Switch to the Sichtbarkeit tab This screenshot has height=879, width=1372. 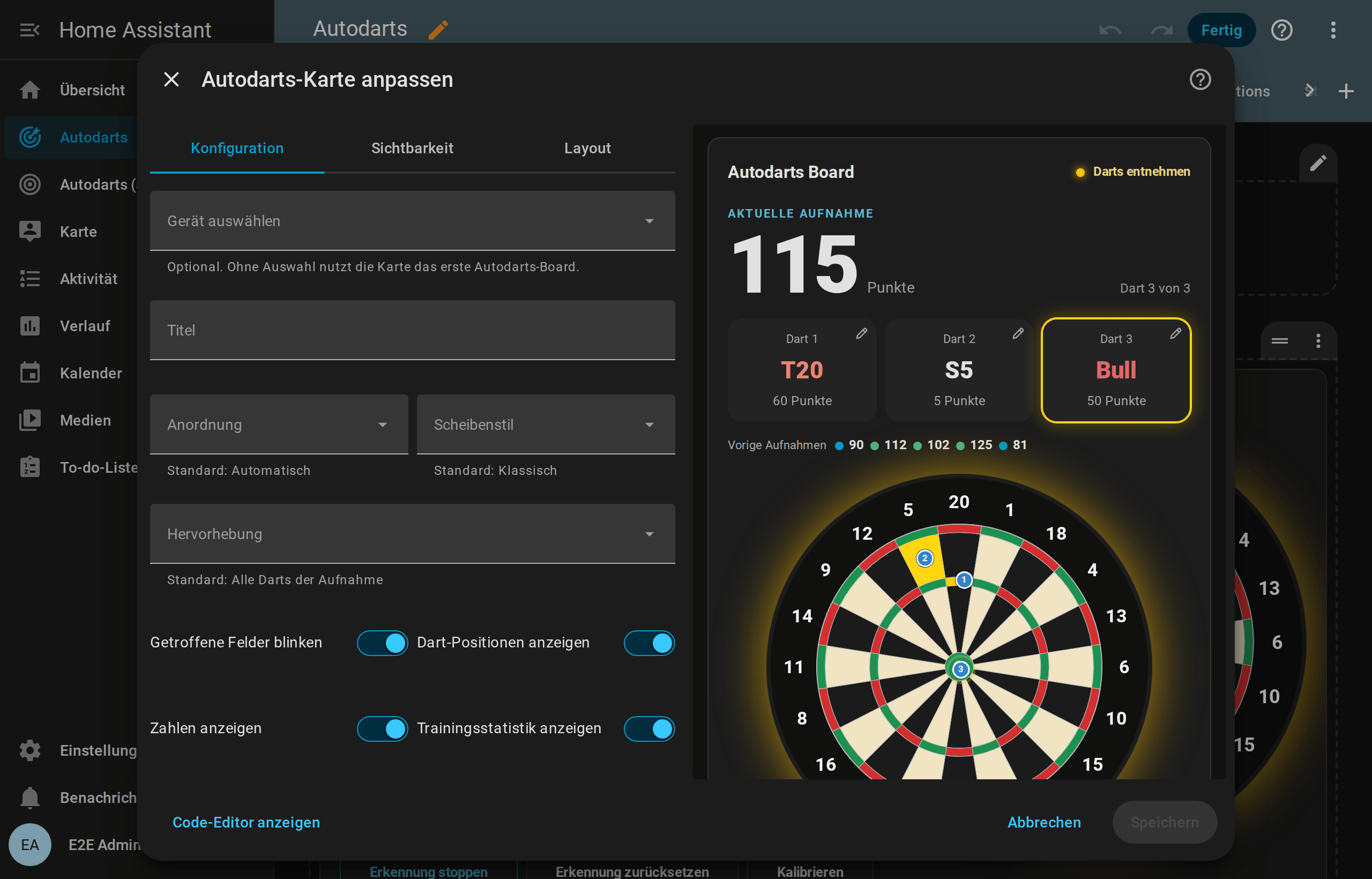[412, 148]
